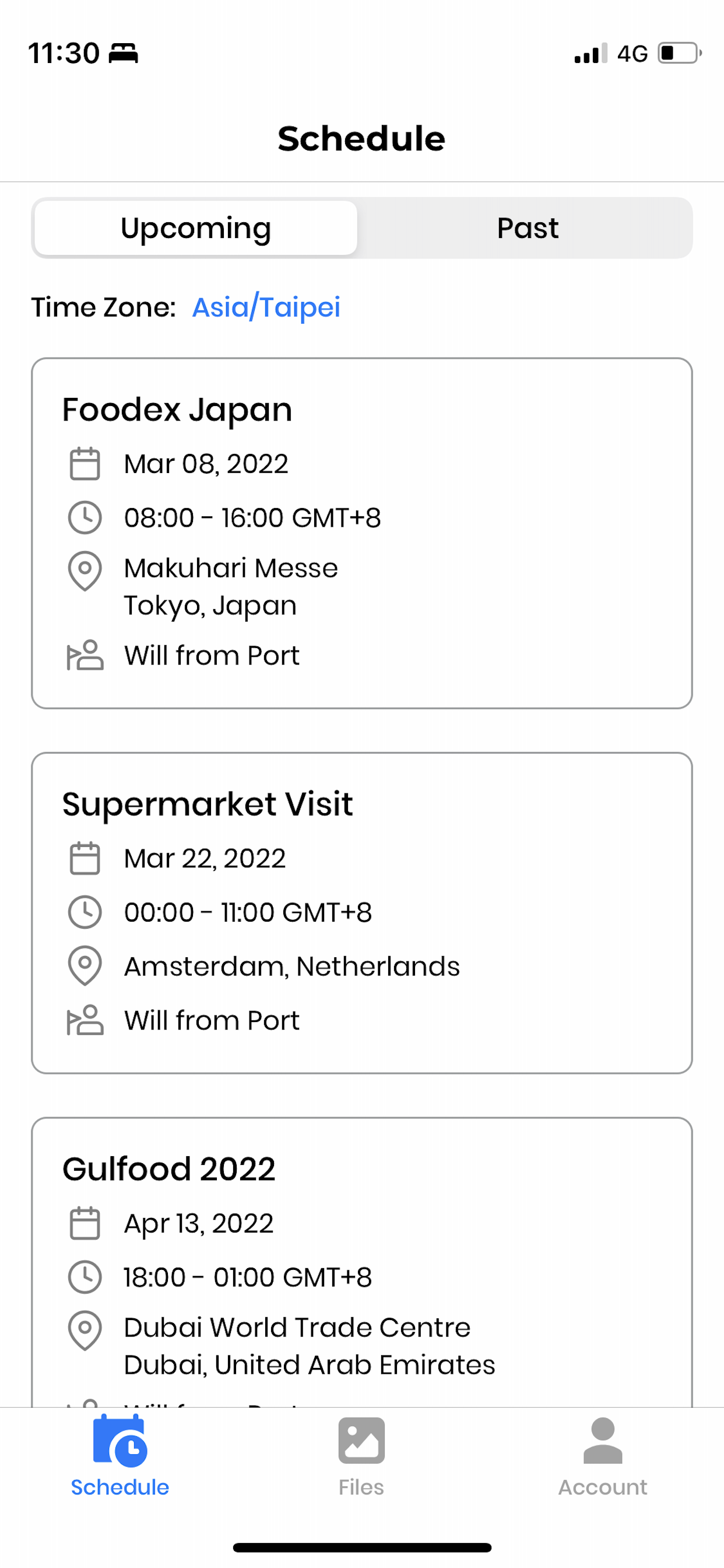Tap the calendar icon beside Mar 08, 2022
This screenshot has height=1568, width=724.
pos(85,464)
